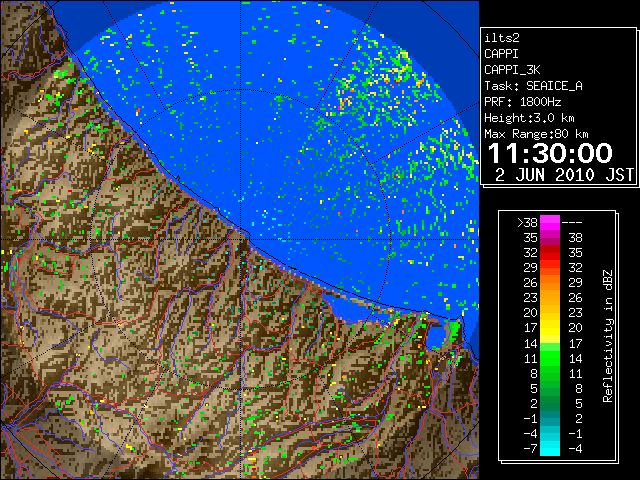
Task: Click the cyan -7 dBZ legend swatch
Action: click(x=550, y=449)
